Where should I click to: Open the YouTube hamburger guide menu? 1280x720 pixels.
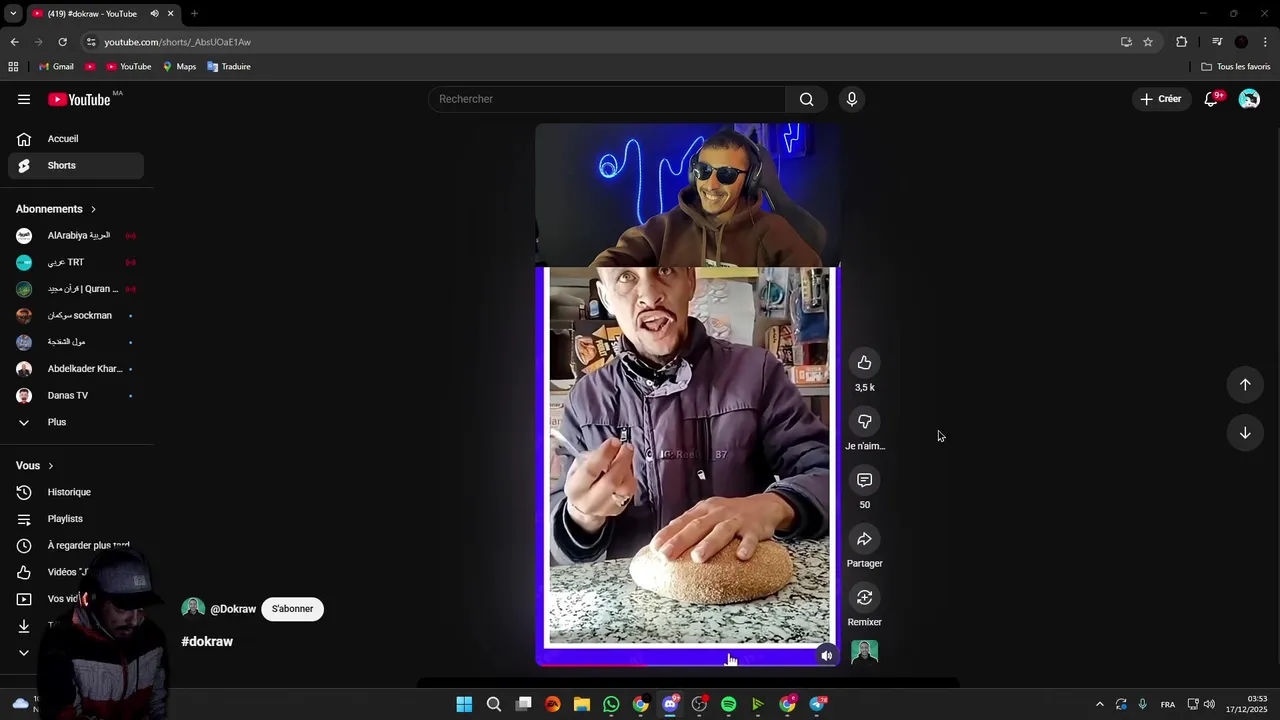coord(24,99)
